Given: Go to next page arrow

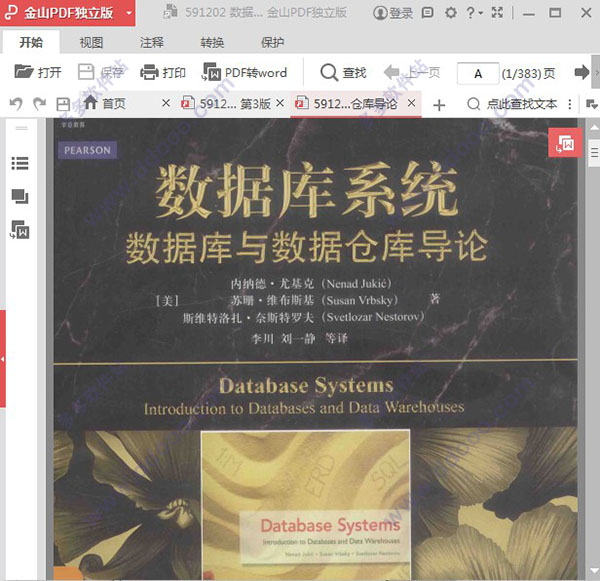Looking at the screenshot, I should 582,72.
